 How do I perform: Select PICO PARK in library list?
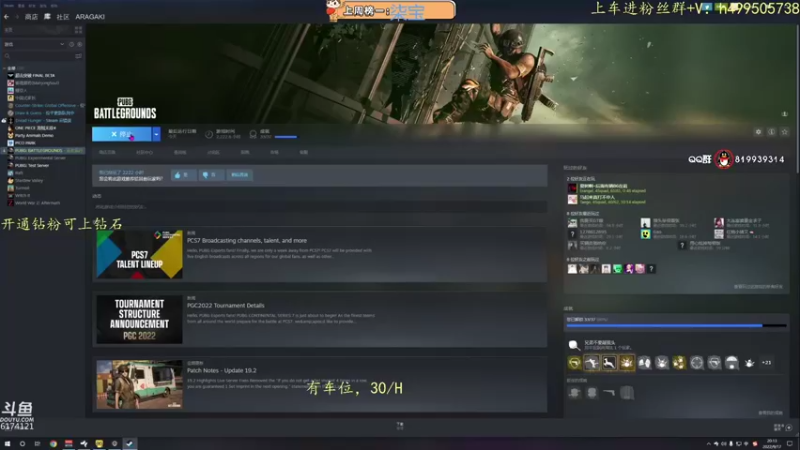(21, 143)
